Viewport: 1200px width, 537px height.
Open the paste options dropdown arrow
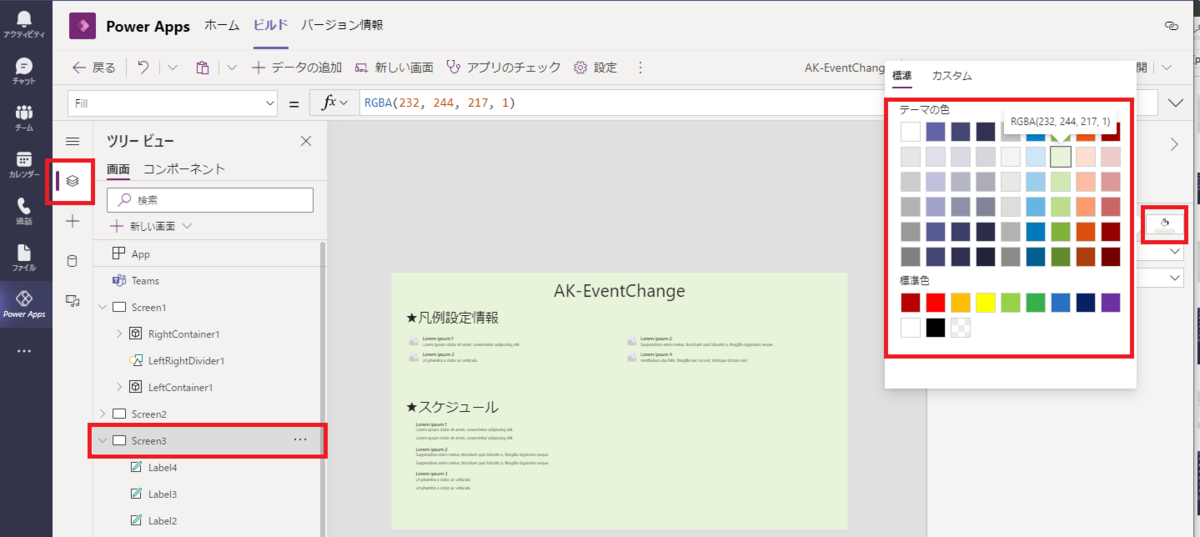click(x=231, y=67)
